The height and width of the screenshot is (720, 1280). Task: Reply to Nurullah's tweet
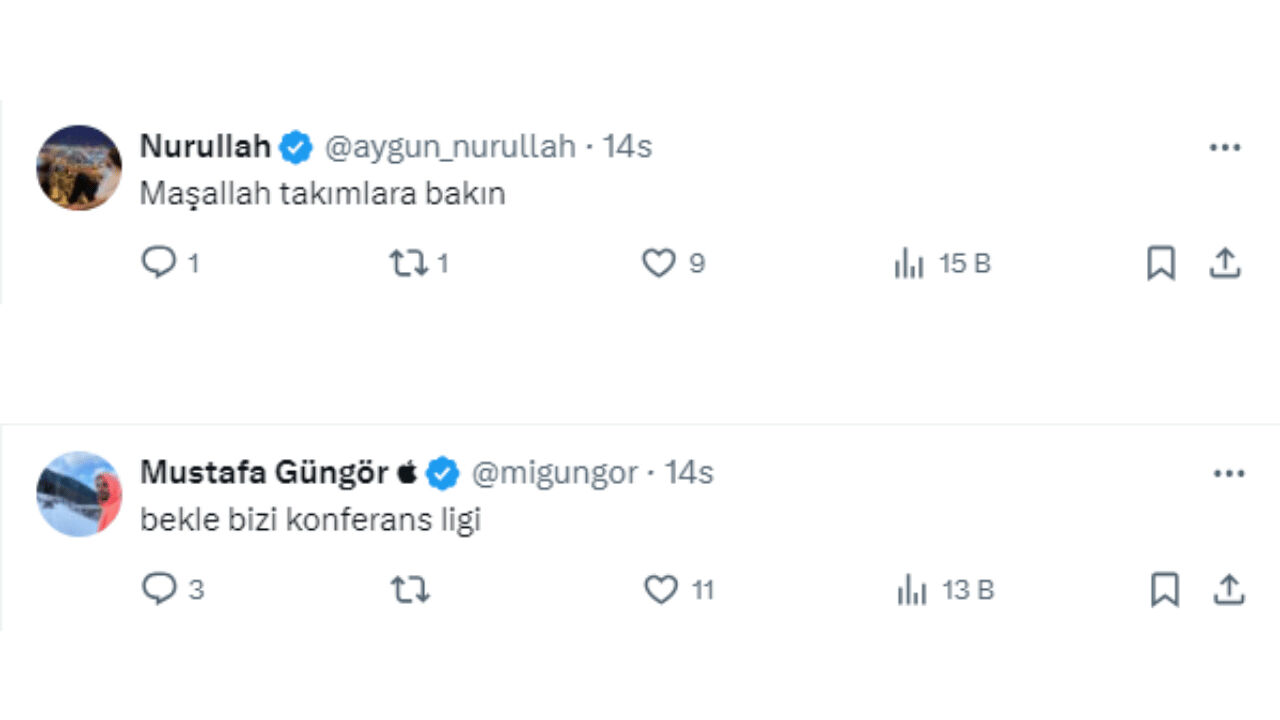click(159, 263)
